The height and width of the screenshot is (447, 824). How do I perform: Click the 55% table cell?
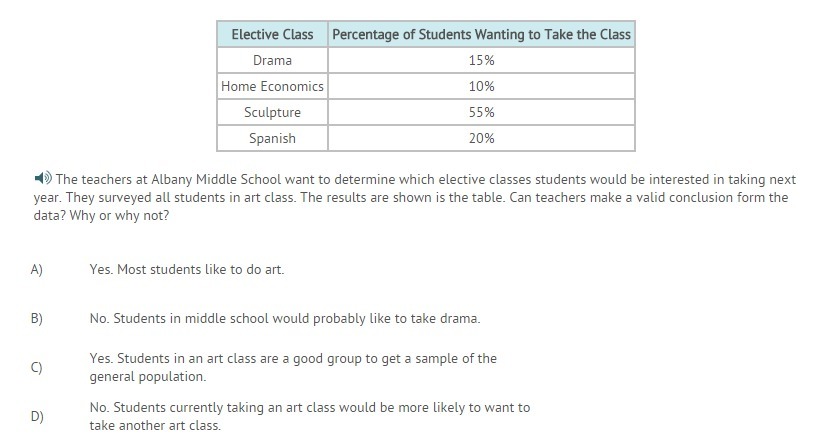[x=481, y=112]
